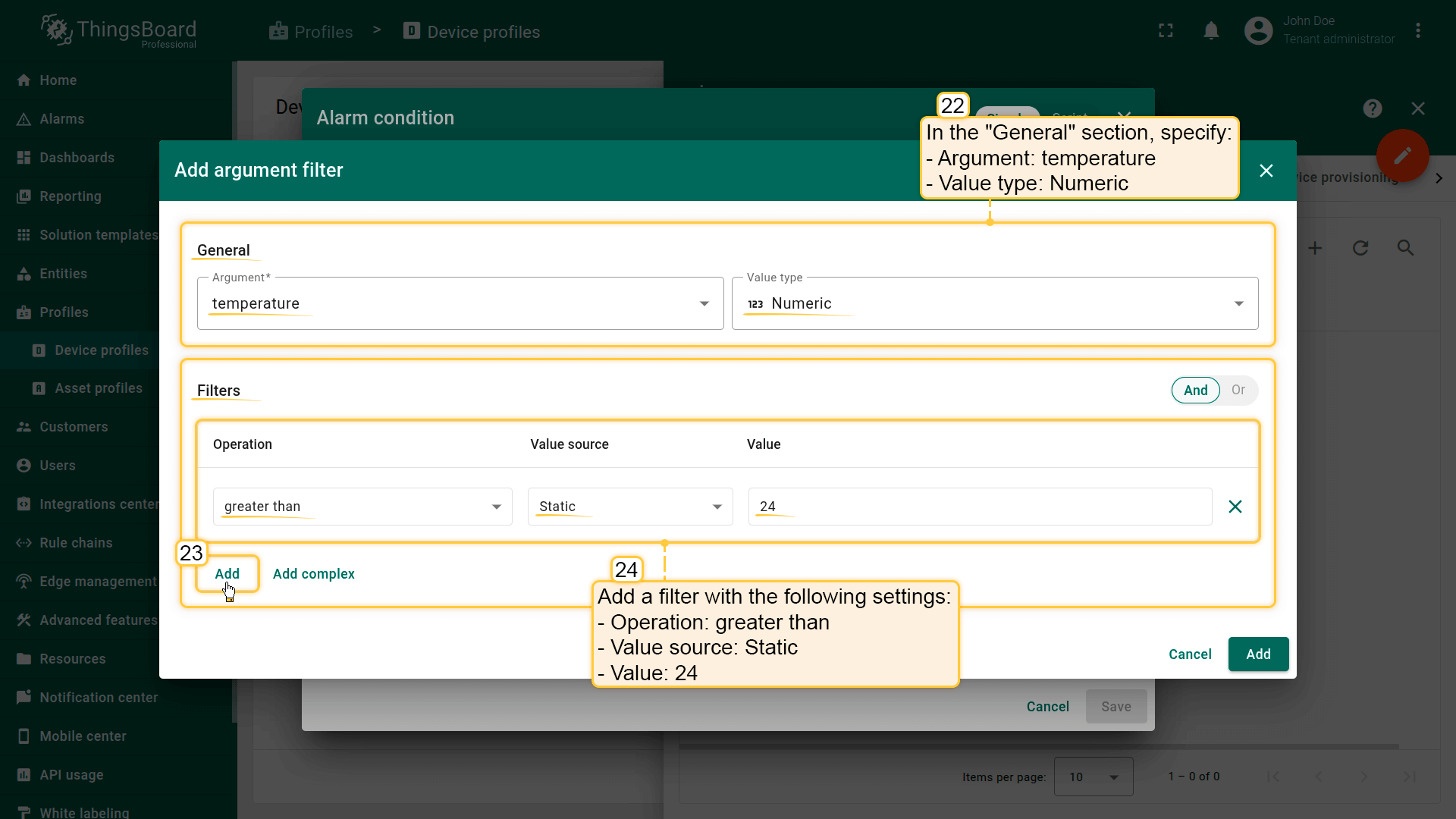Open the Argument temperature dropdown
Screen dimensions: 1456x819
pos(460,303)
